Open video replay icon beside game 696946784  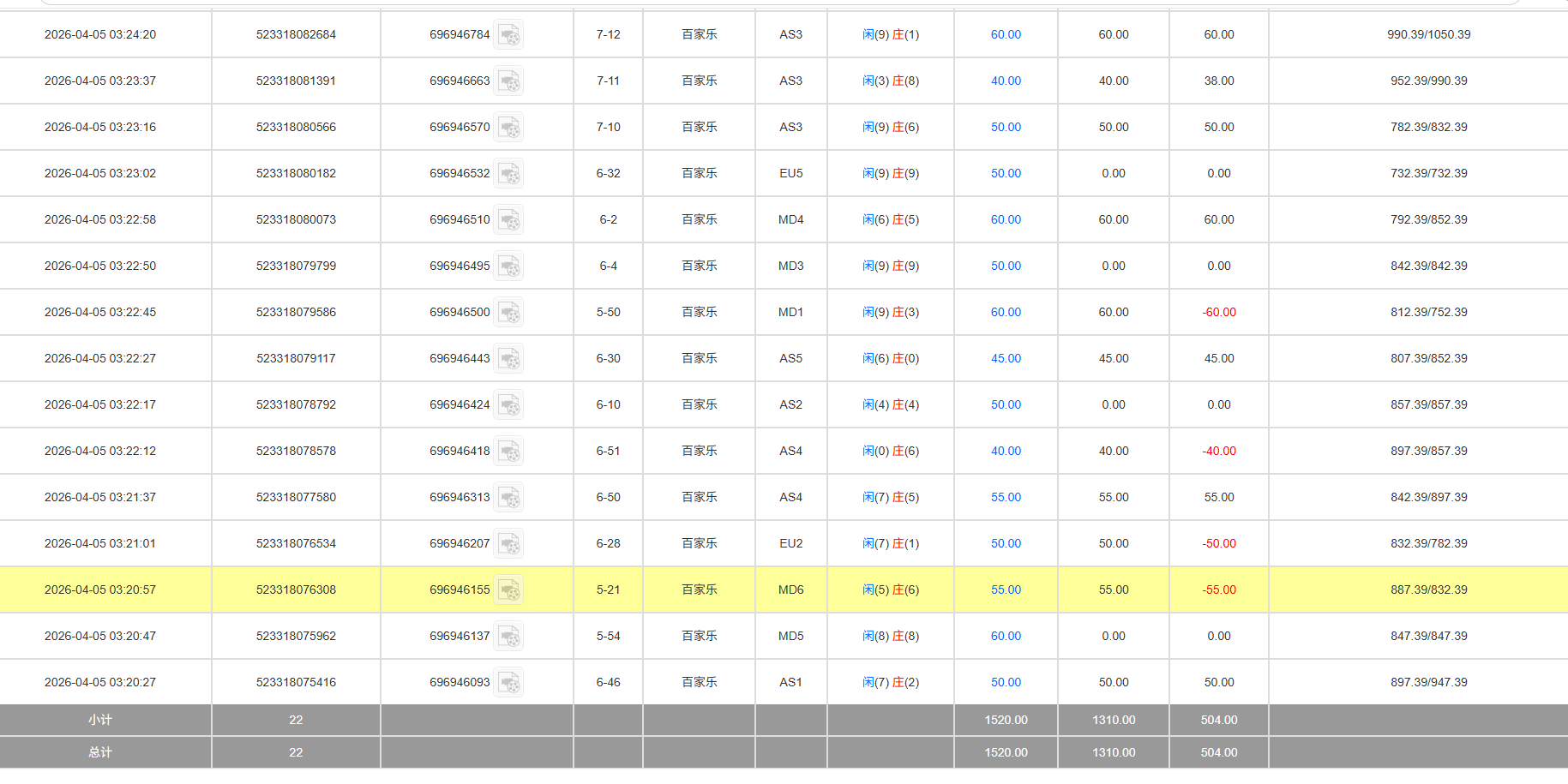click(509, 35)
